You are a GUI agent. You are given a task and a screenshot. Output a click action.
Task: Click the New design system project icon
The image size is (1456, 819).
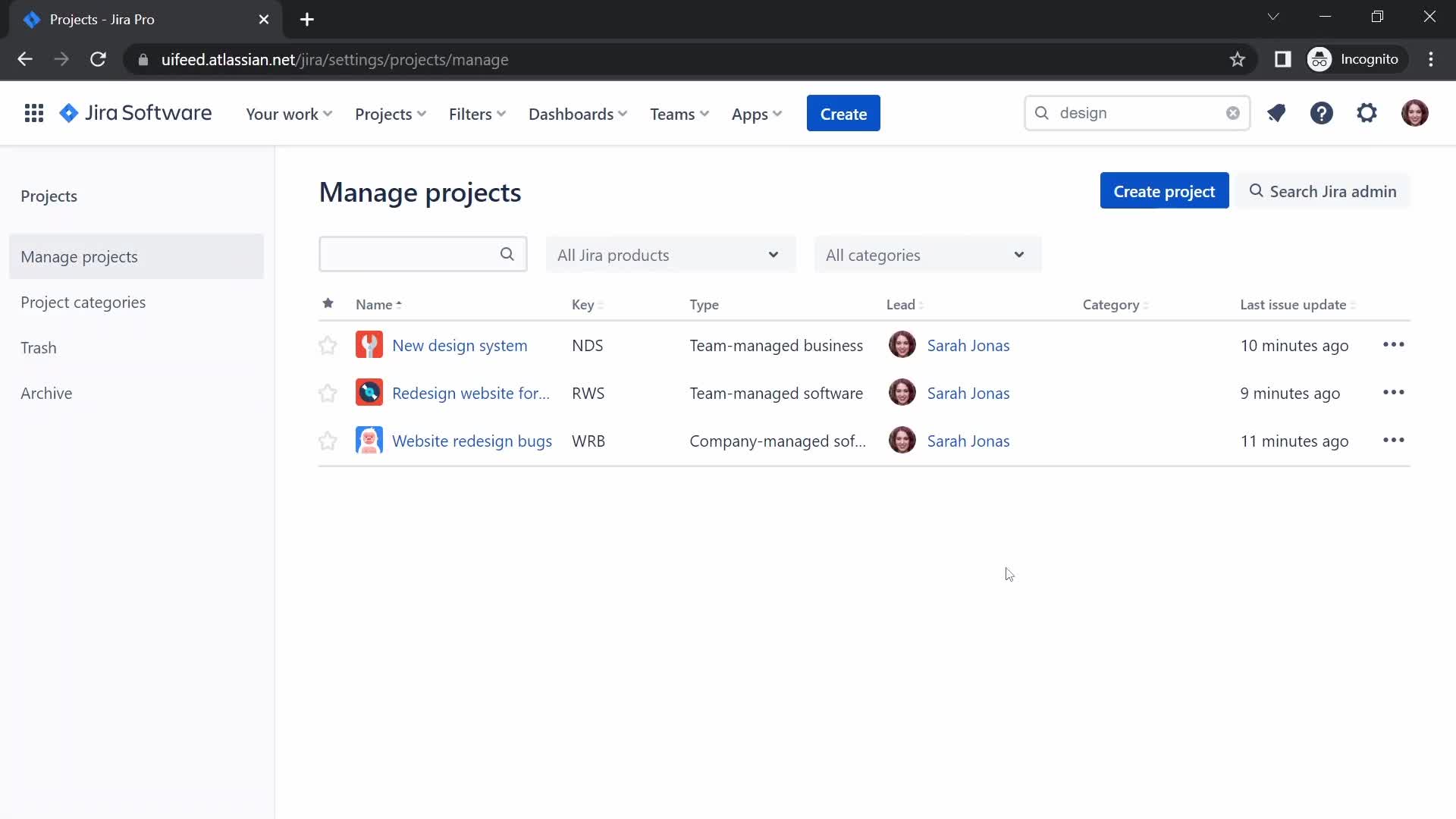point(369,345)
